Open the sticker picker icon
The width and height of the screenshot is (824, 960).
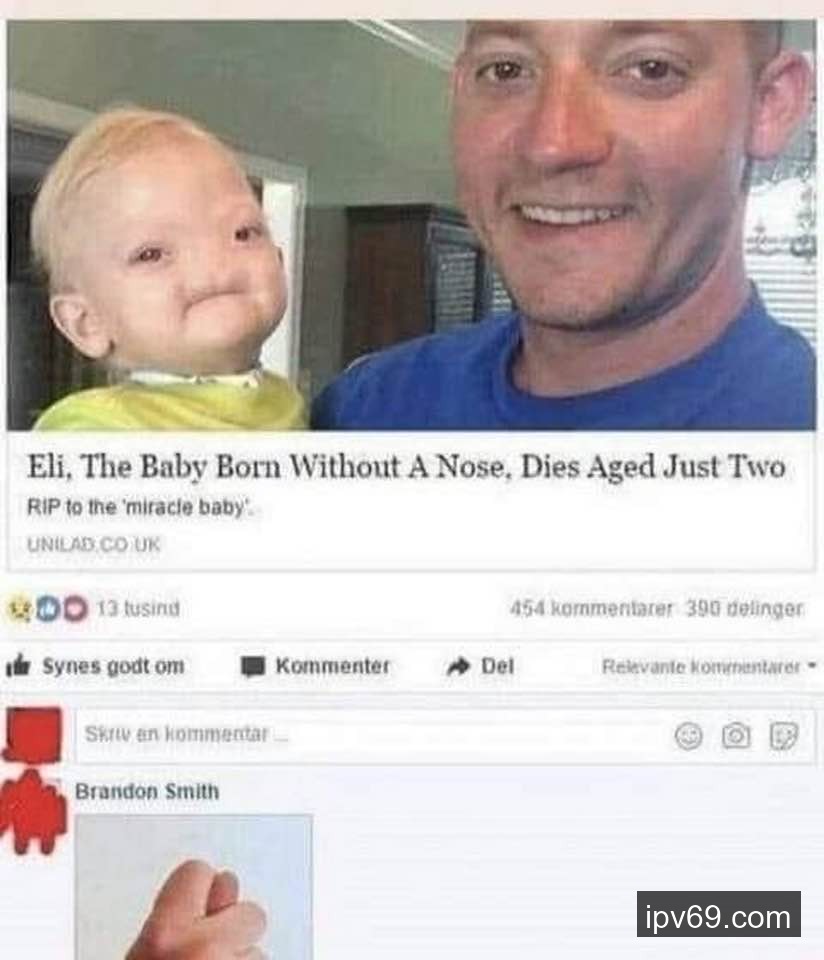[x=784, y=735]
